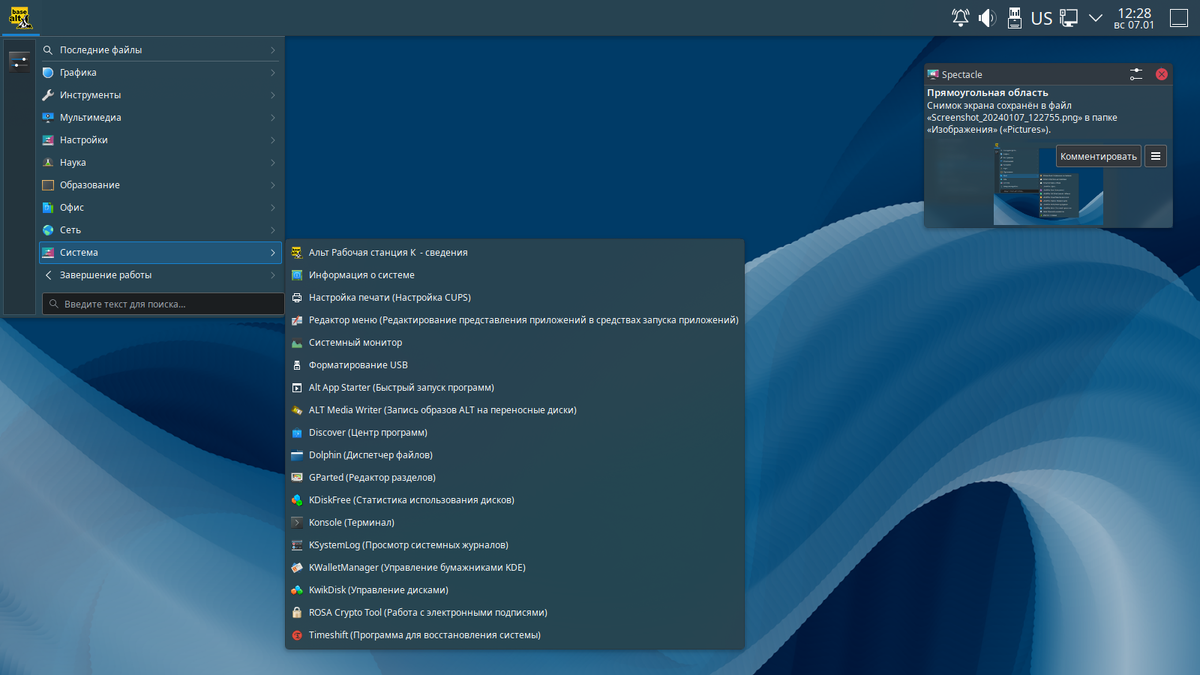
Task: Click the ROSA Crypto Tool lock icon
Action: coord(297,613)
